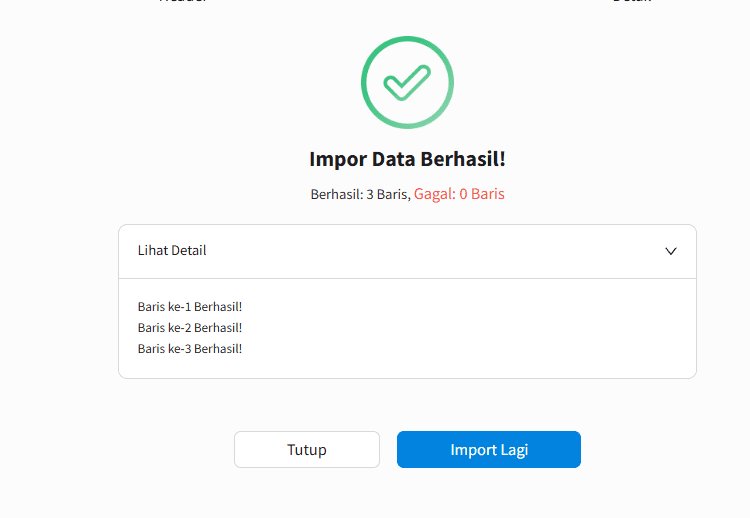750x518 pixels.
Task: Click the word Berhasil! in the first result row
Action: tap(218, 307)
